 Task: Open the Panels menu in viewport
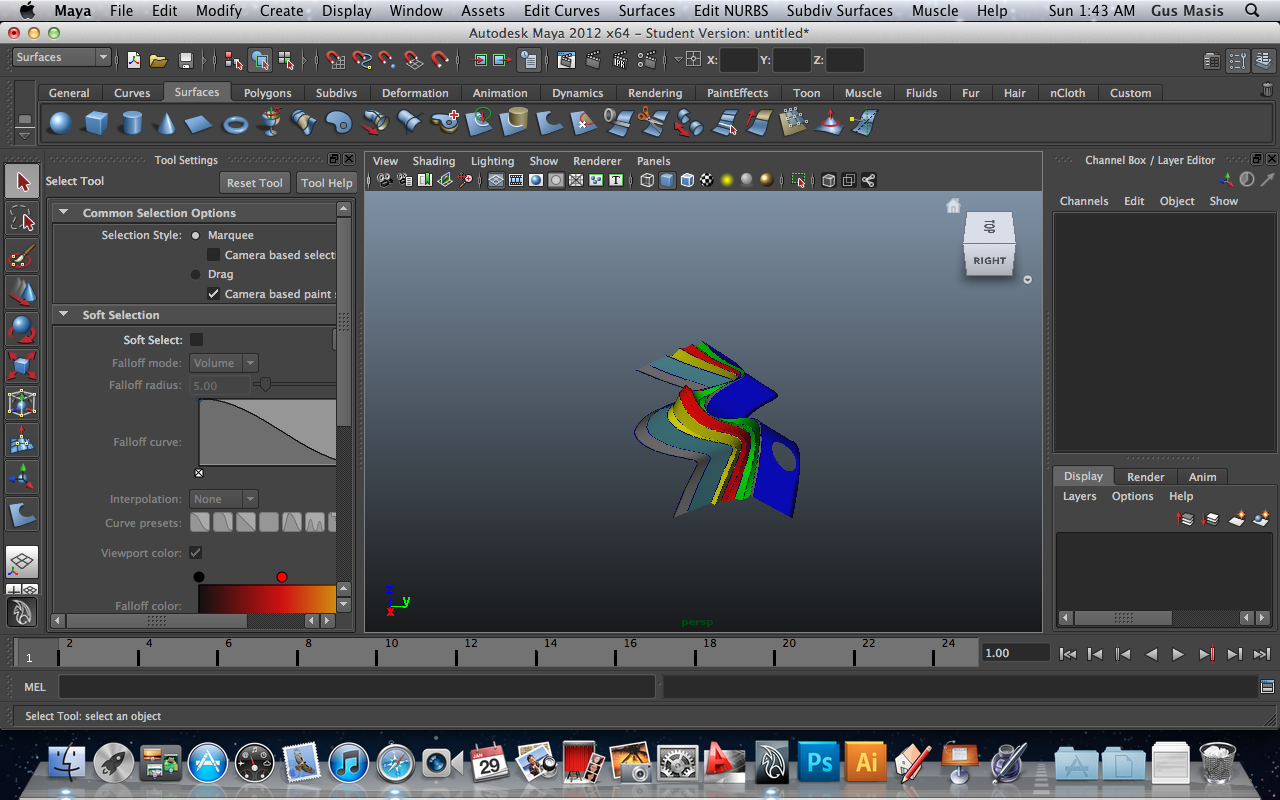(x=654, y=161)
